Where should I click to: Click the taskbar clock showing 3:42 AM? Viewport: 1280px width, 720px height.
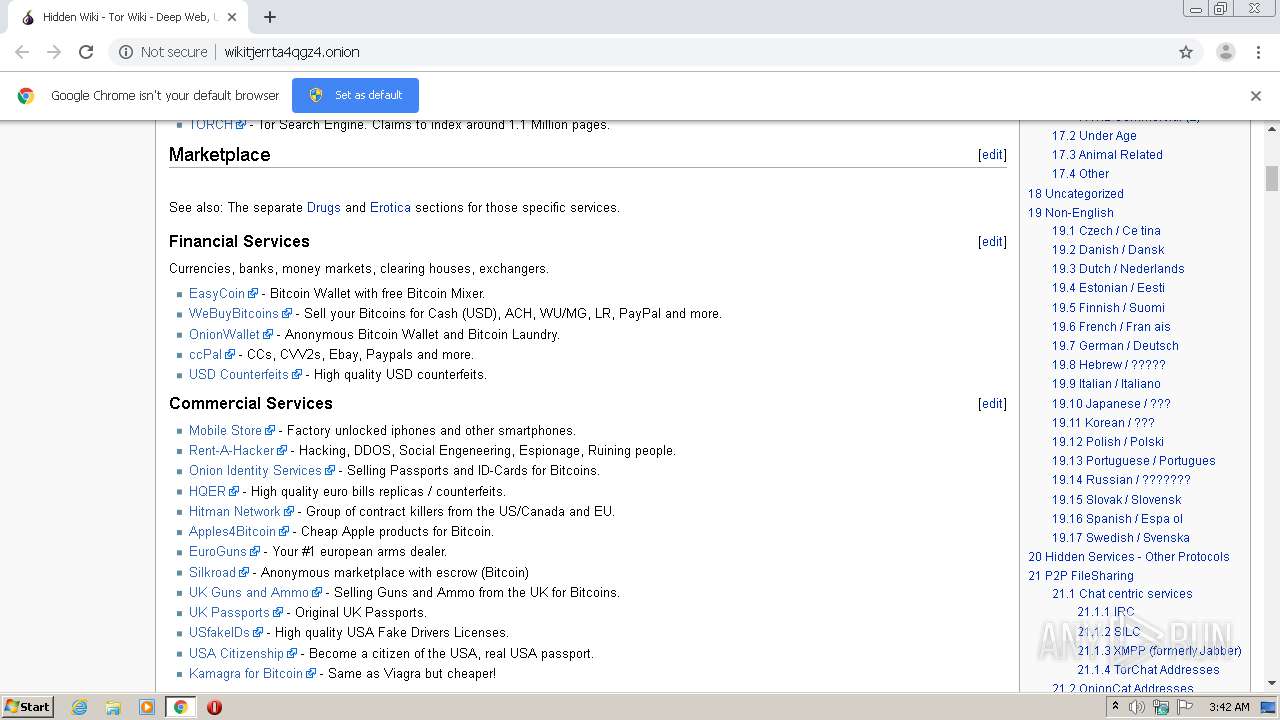click(1228, 707)
